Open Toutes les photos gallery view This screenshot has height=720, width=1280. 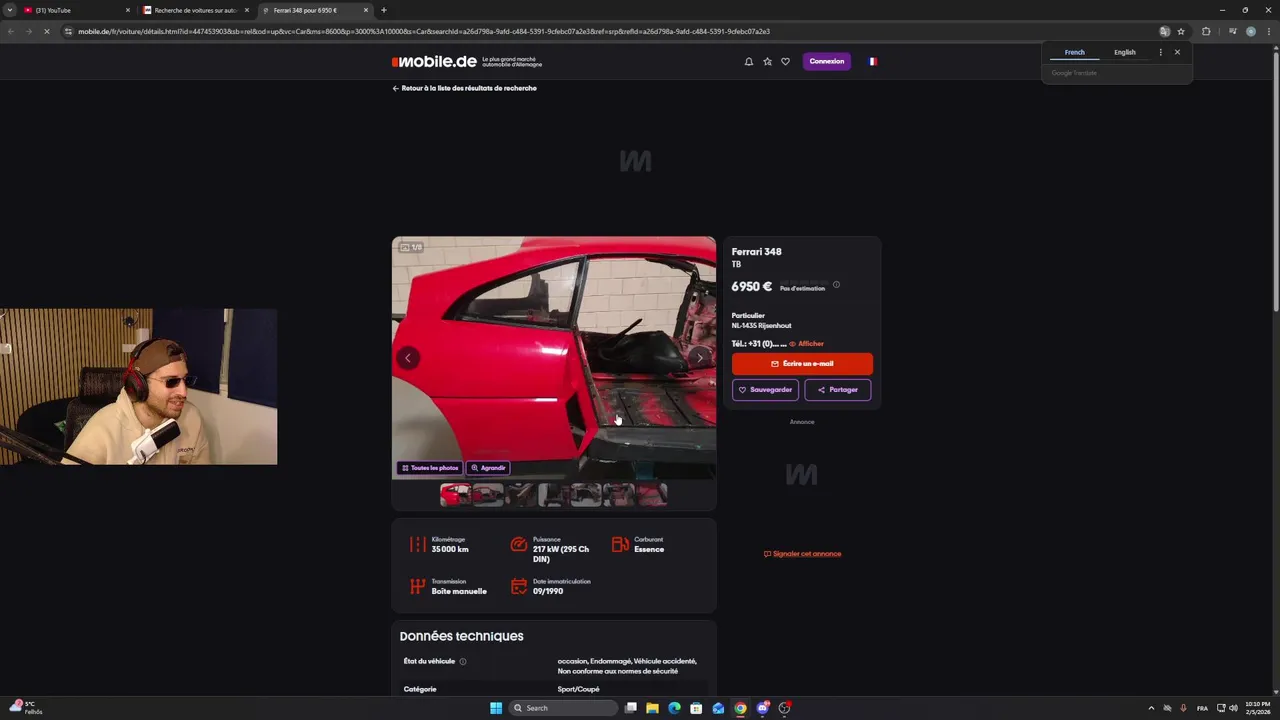(x=430, y=467)
